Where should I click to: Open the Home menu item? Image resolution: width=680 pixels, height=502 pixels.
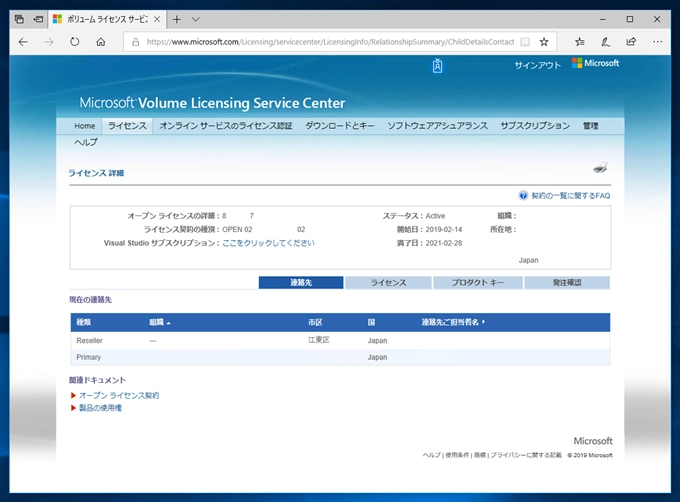tap(85, 126)
